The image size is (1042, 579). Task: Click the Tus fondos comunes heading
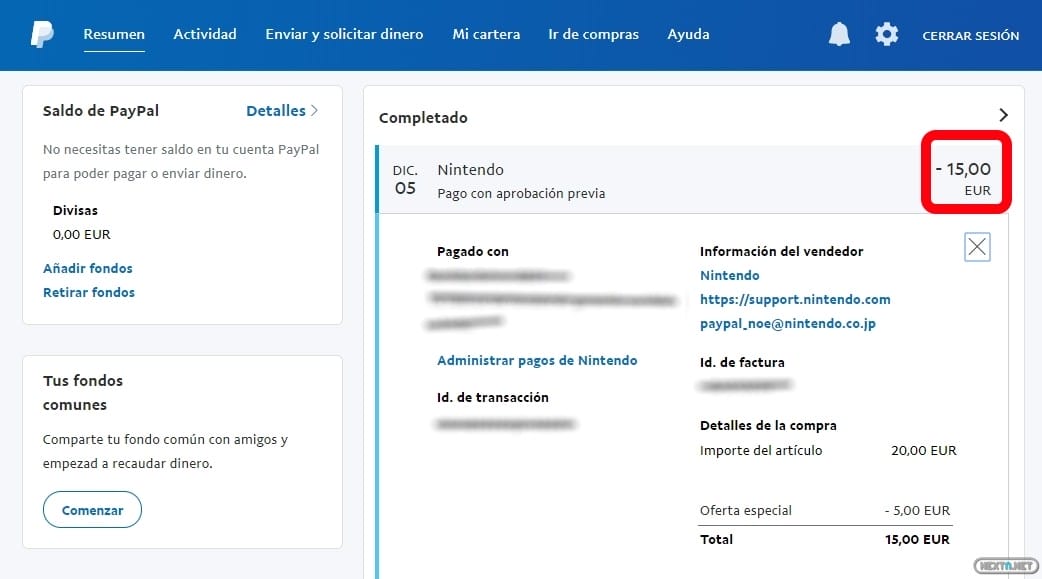coord(83,393)
